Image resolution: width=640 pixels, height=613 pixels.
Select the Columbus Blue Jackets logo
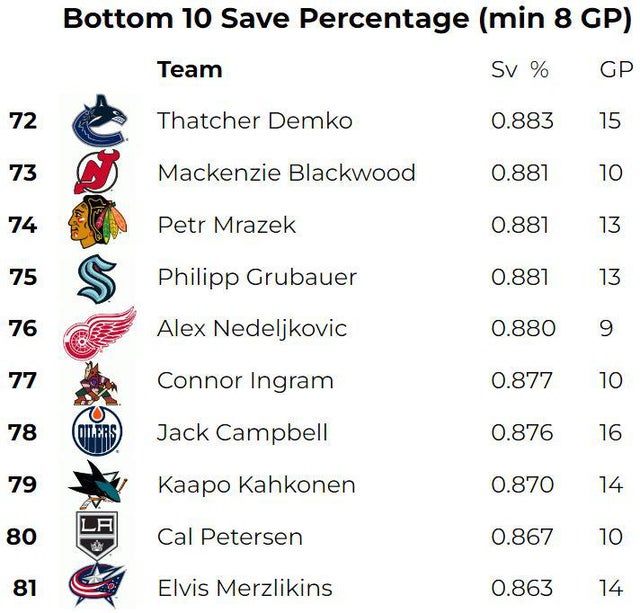click(x=98, y=587)
